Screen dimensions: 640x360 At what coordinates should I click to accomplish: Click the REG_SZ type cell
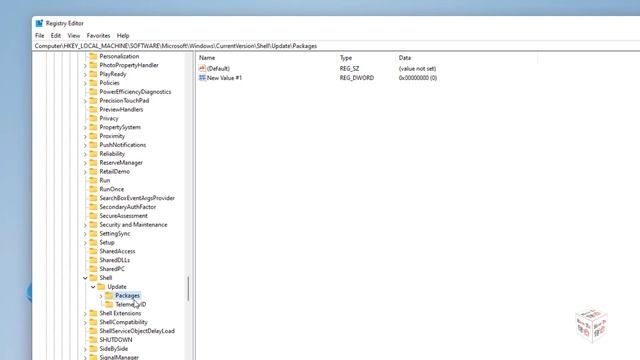pos(349,69)
